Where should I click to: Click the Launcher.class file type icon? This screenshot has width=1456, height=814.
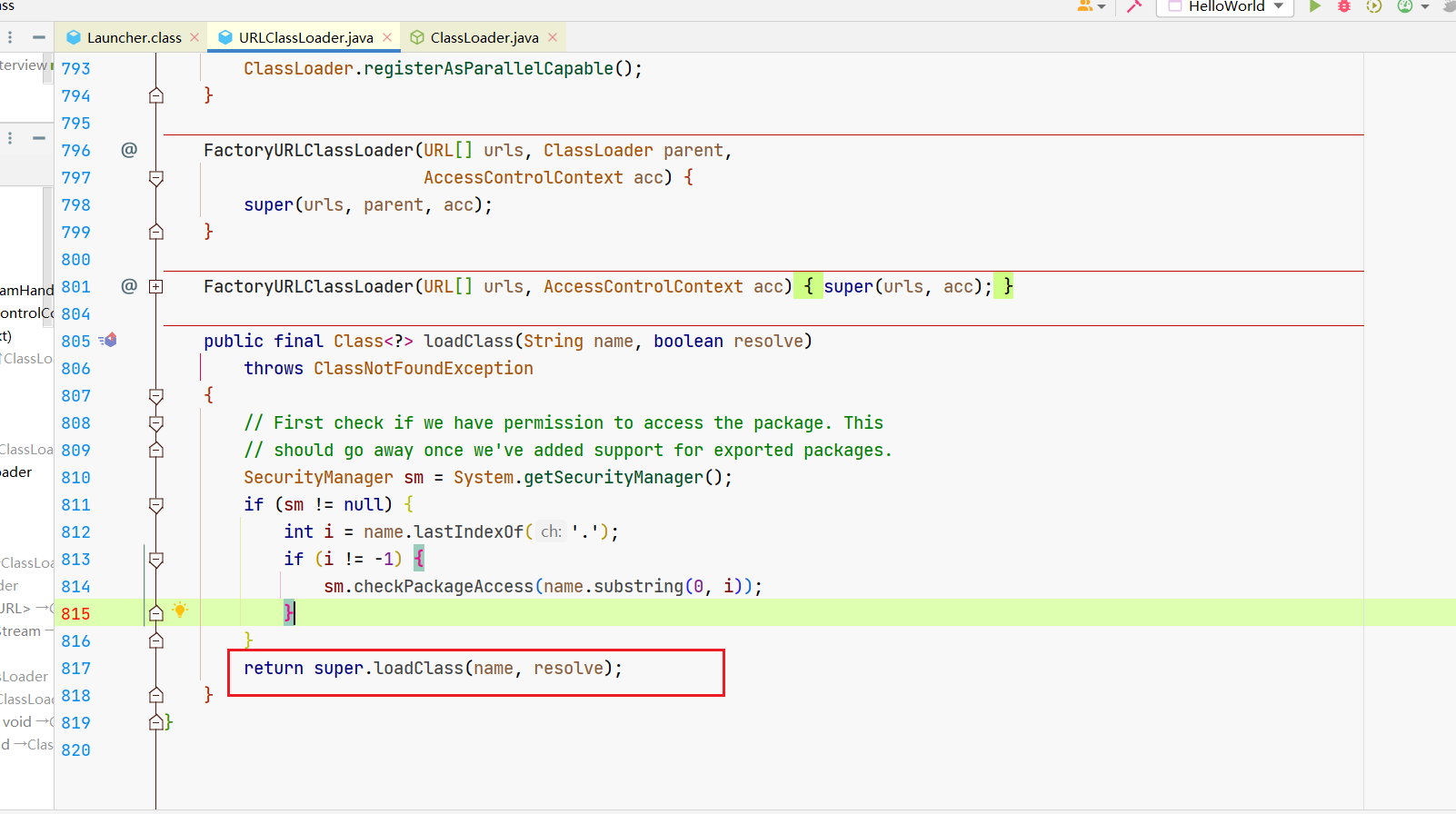coord(74,37)
